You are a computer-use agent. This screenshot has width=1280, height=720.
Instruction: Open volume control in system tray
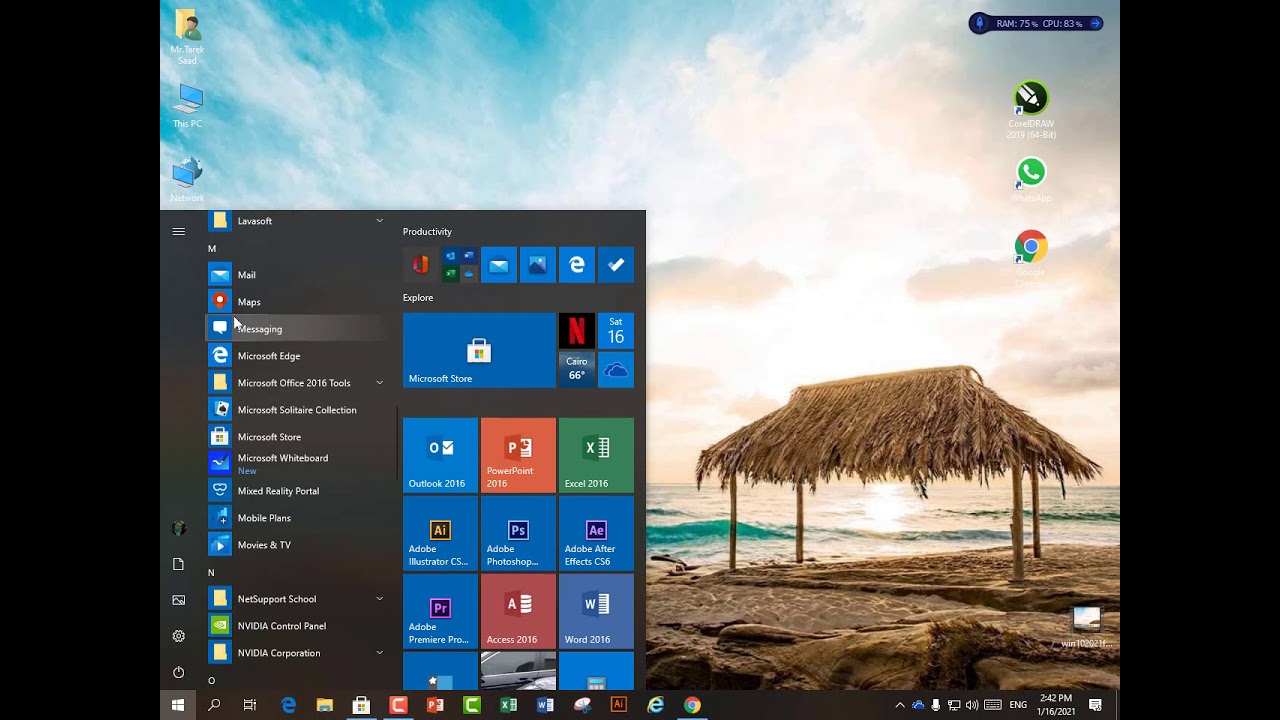[972, 705]
